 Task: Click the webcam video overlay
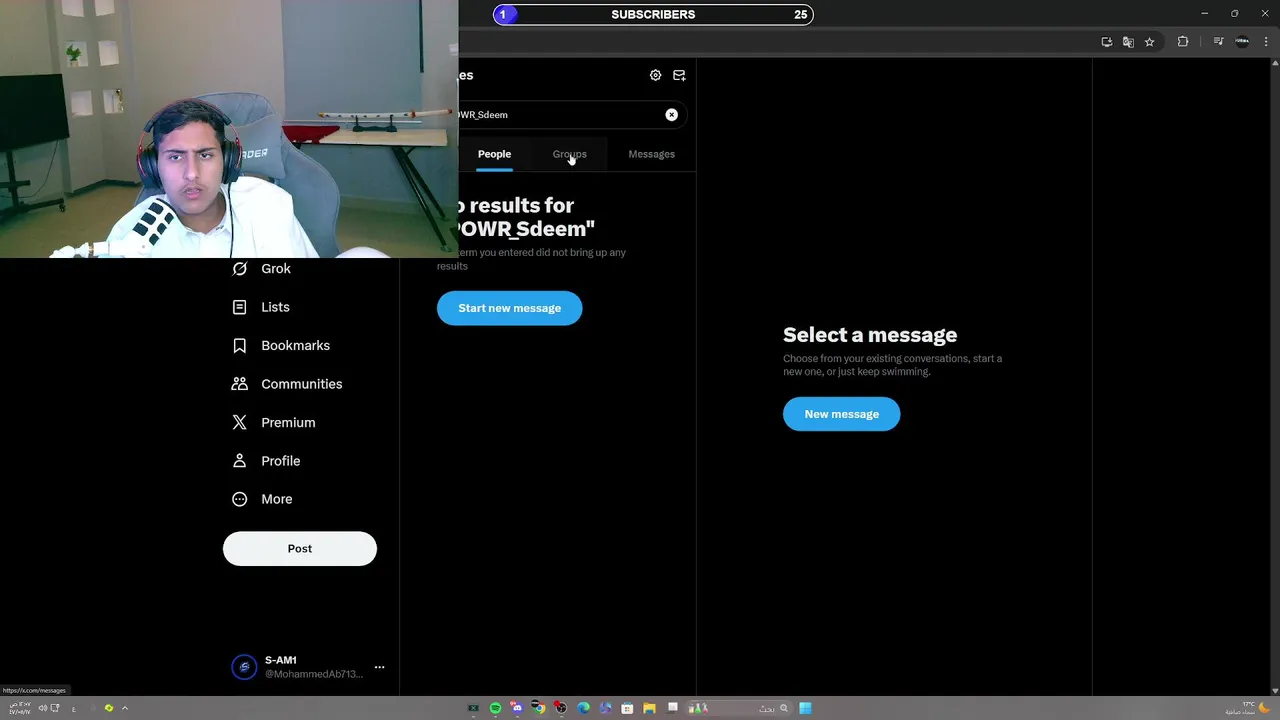click(229, 129)
